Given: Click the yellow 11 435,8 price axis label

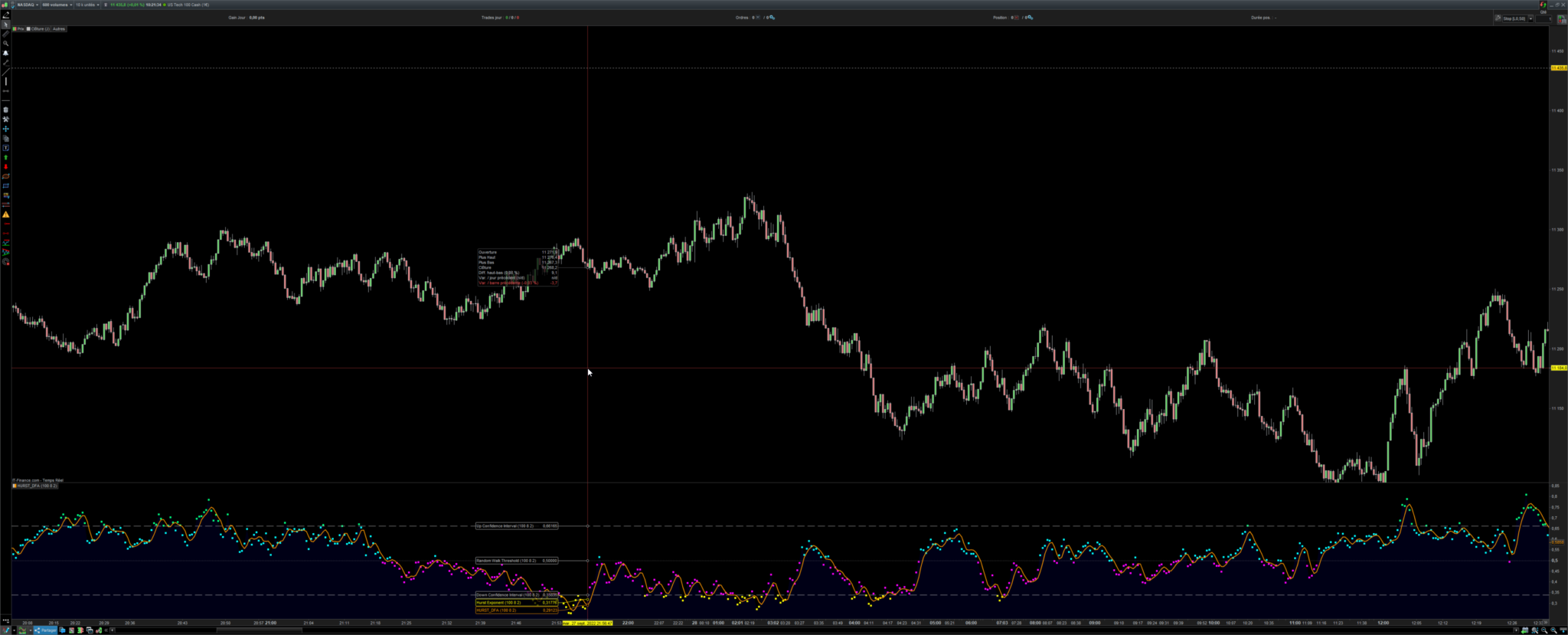Looking at the screenshot, I should coord(1559,68).
